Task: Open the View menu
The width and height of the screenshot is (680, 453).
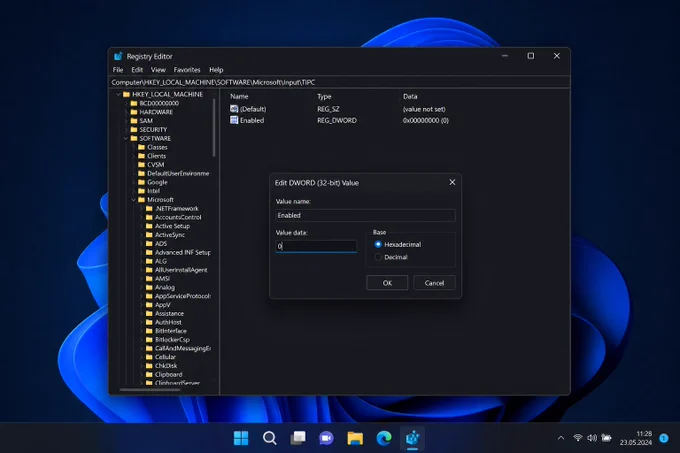Action: tap(158, 70)
